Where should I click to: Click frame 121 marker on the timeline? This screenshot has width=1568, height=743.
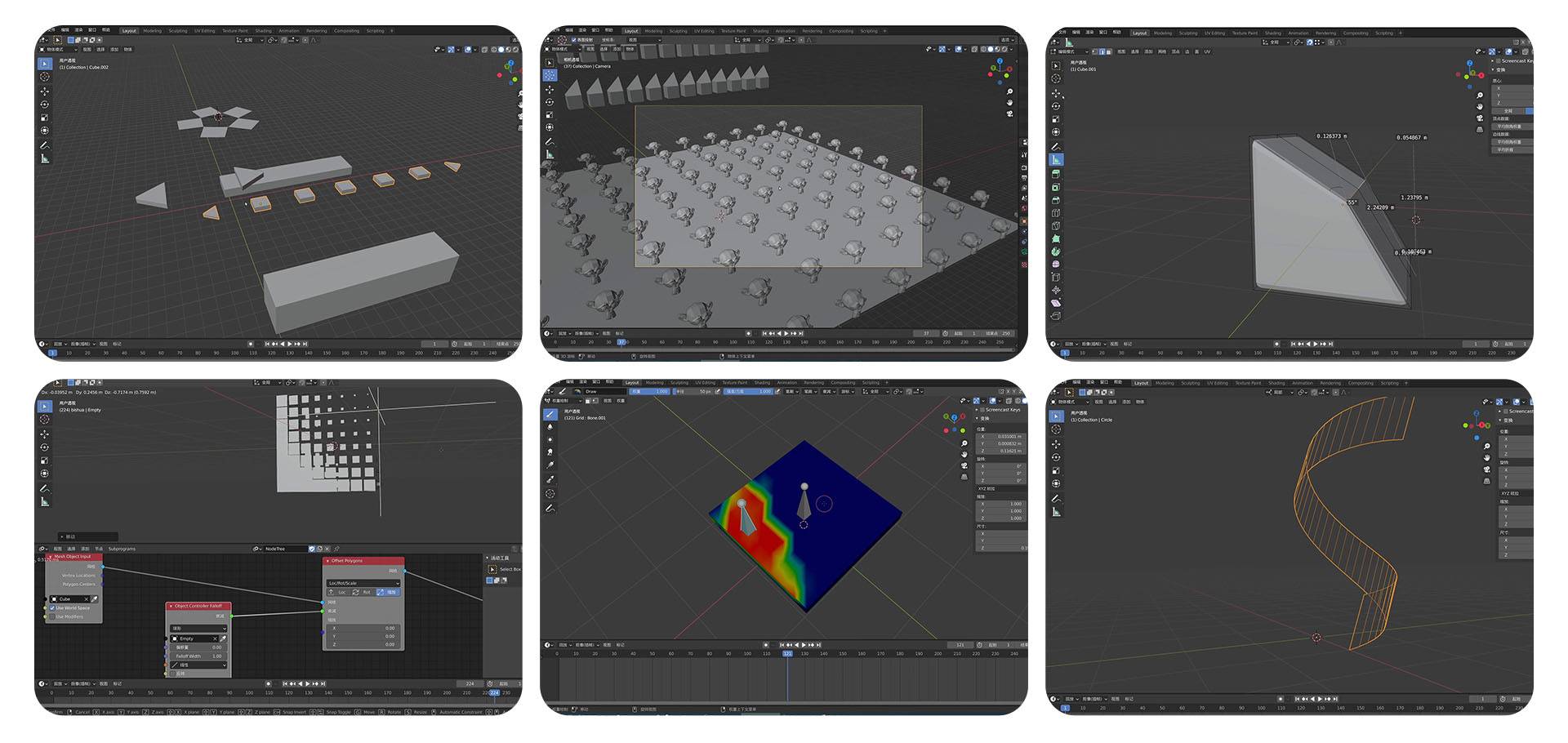787,653
